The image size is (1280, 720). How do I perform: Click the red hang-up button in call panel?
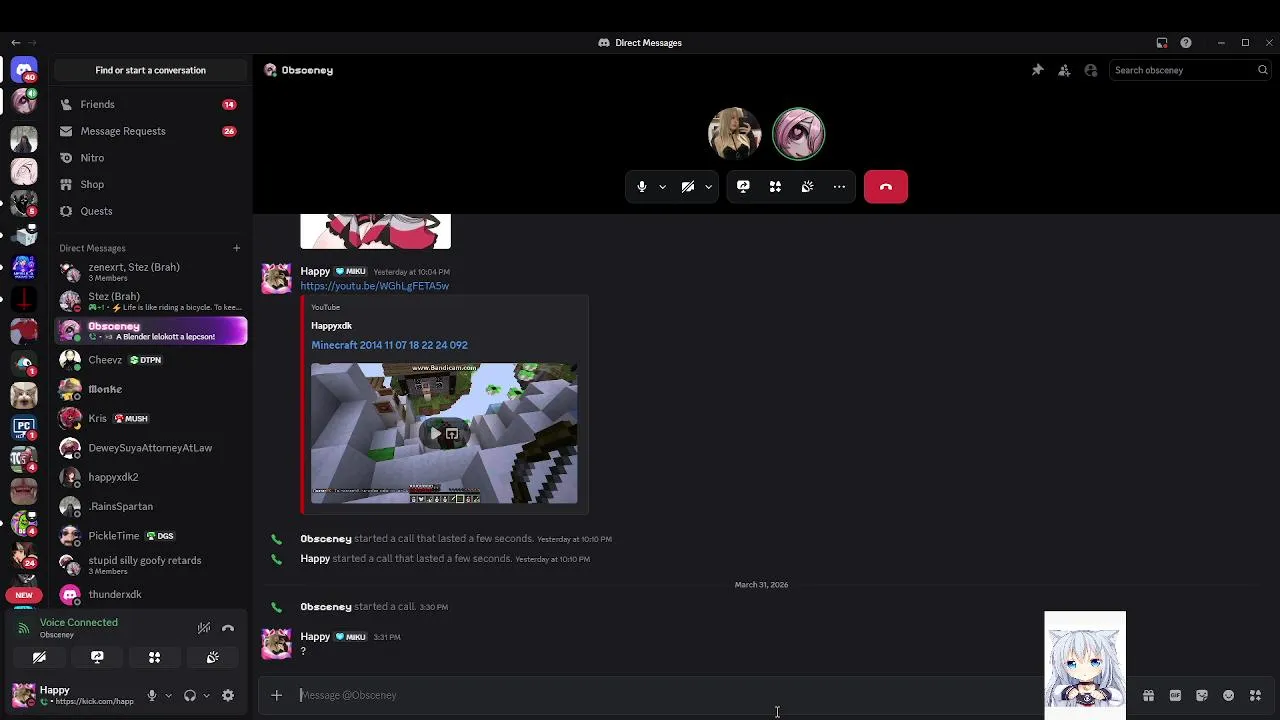pos(885,187)
